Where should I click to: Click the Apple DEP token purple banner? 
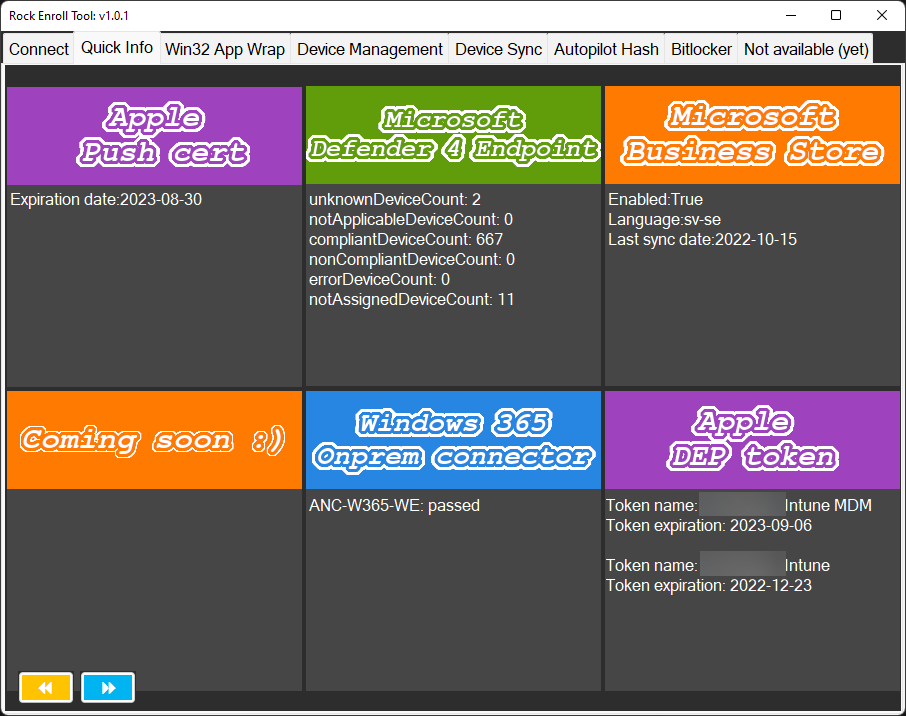(751, 440)
